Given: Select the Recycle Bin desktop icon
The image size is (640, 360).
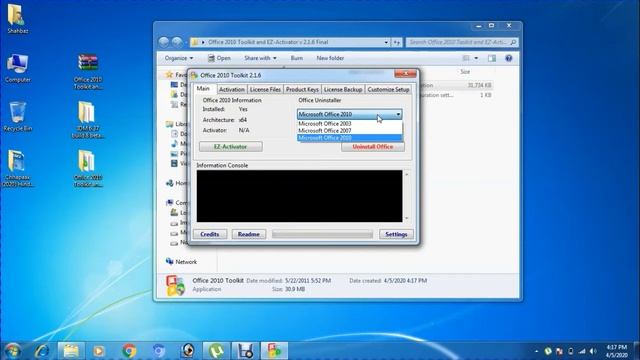Looking at the screenshot, I should coord(17,117).
